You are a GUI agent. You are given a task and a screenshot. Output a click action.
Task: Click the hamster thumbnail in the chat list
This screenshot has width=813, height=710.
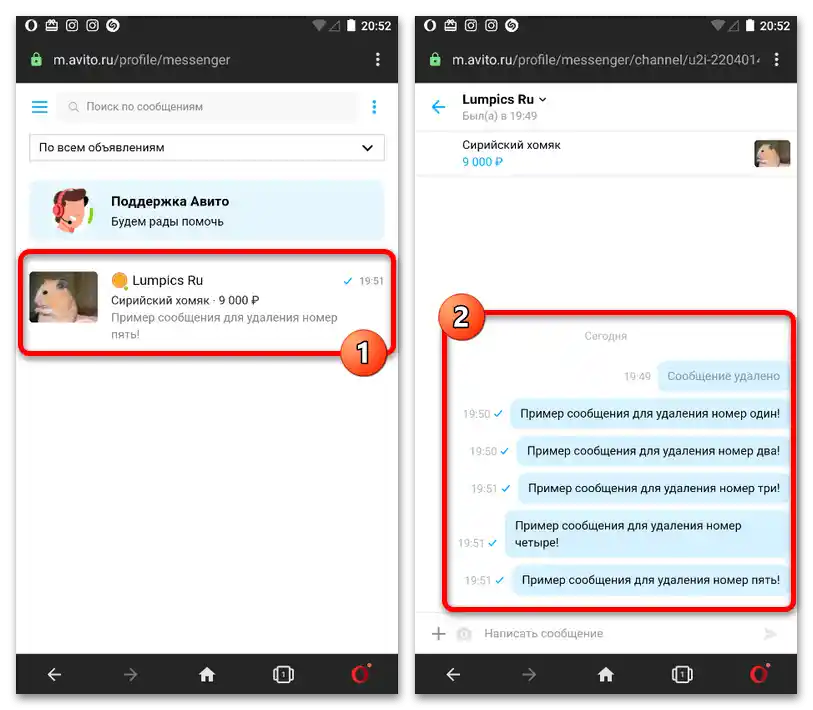click(63, 297)
